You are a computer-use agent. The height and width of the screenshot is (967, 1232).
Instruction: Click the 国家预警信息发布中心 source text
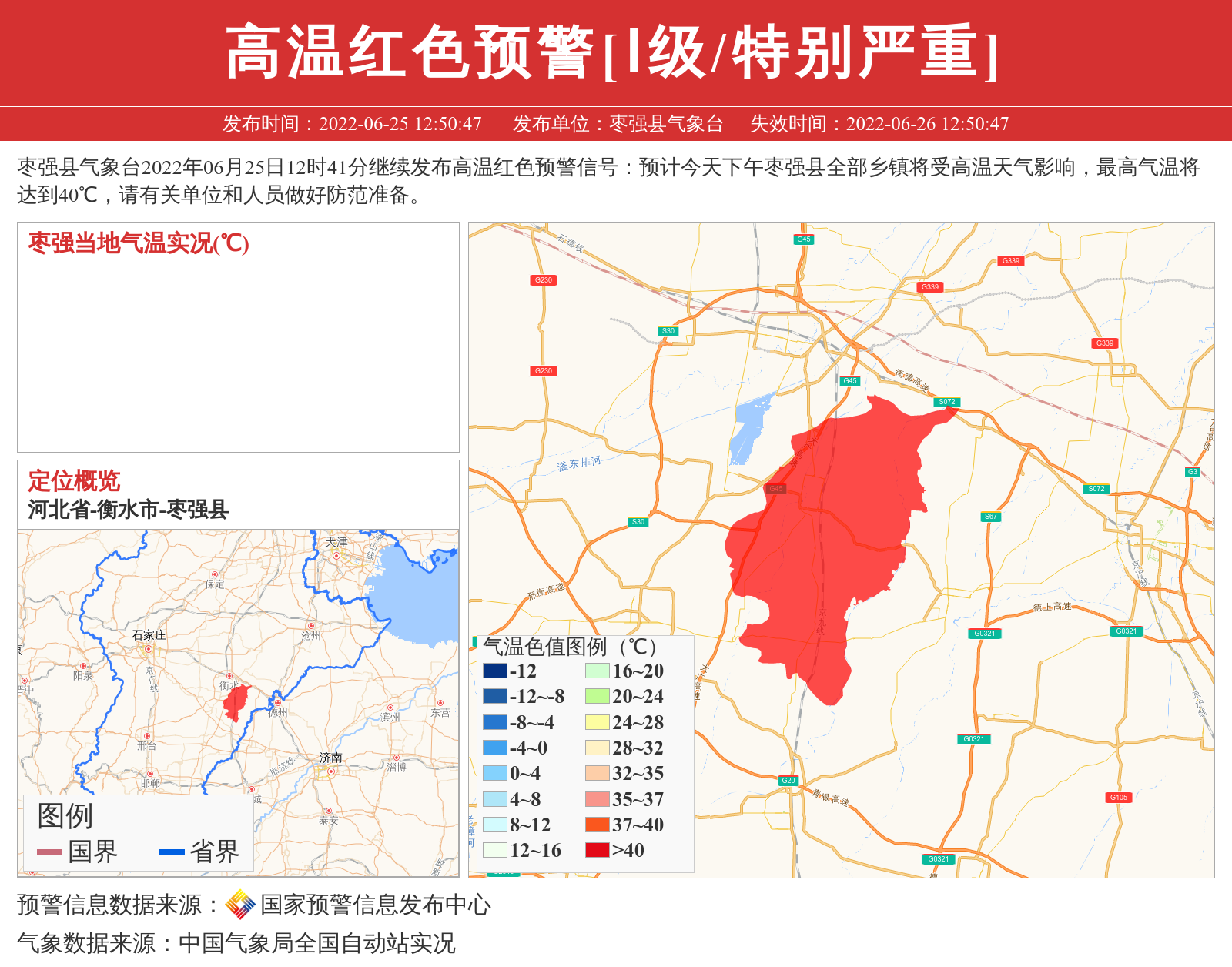pyautogui.click(x=375, y=905)
